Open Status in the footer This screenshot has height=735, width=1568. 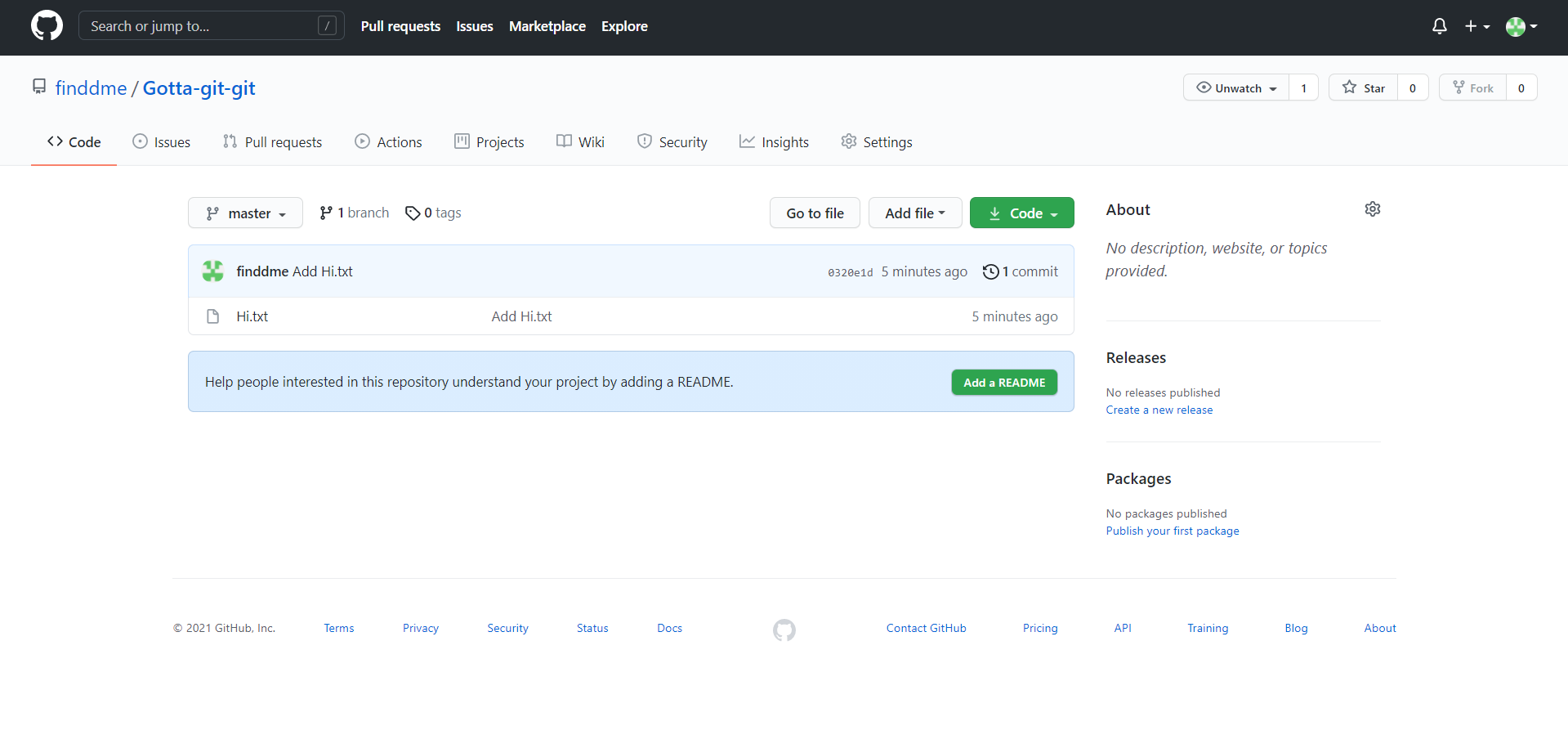(x=592, y=628)
